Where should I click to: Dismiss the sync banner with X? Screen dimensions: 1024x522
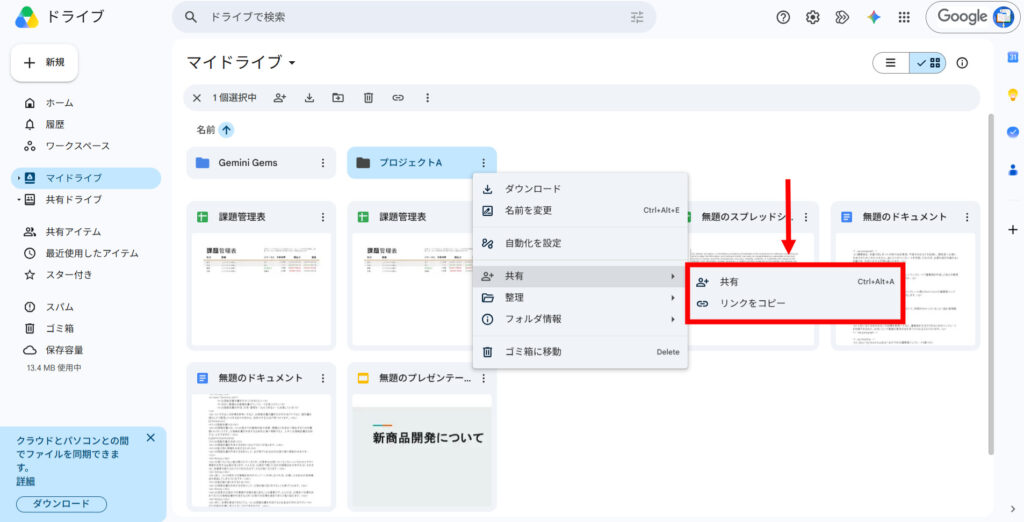[151, 438]
